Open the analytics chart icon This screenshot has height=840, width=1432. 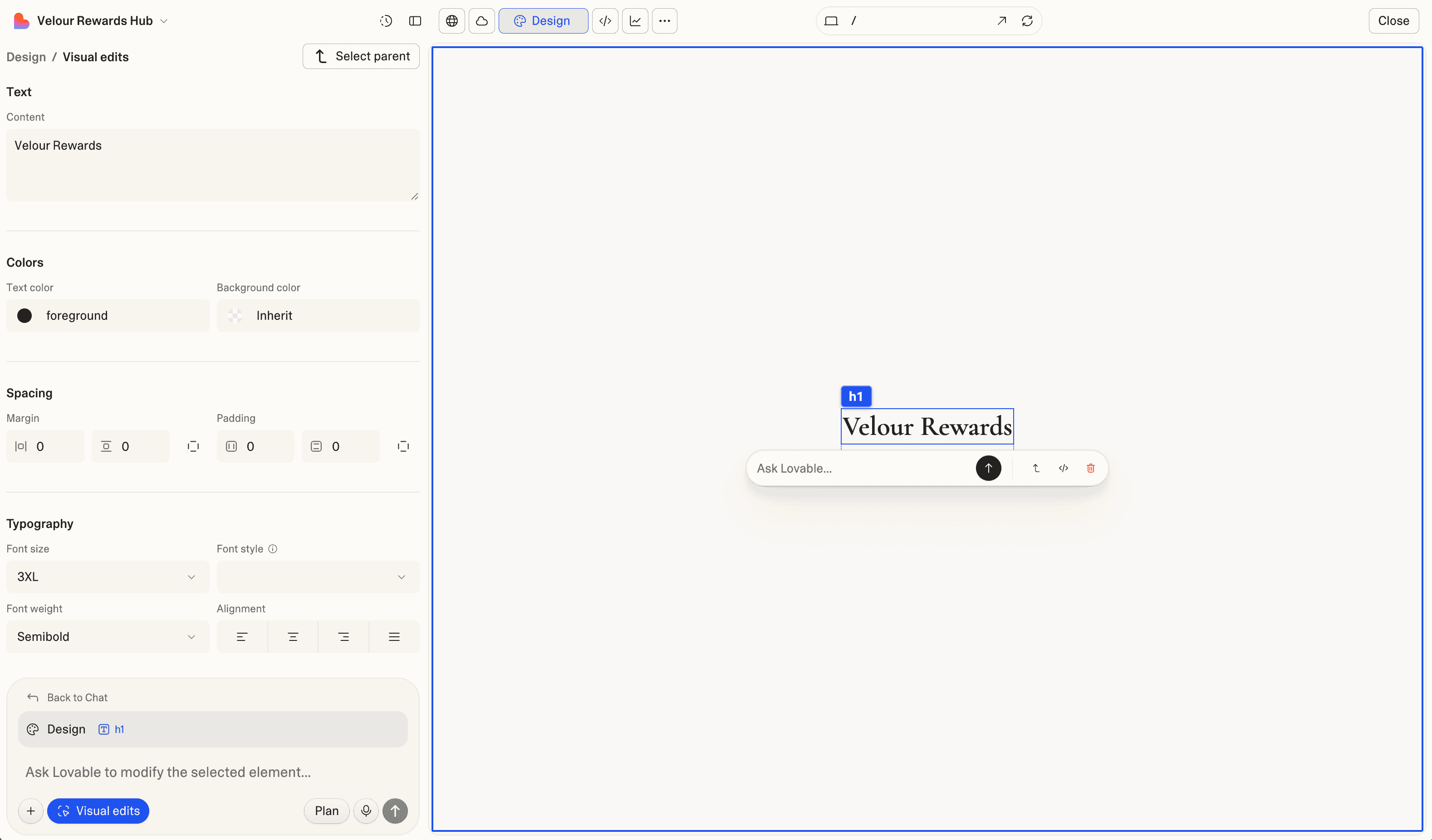(x=635, y=20)
